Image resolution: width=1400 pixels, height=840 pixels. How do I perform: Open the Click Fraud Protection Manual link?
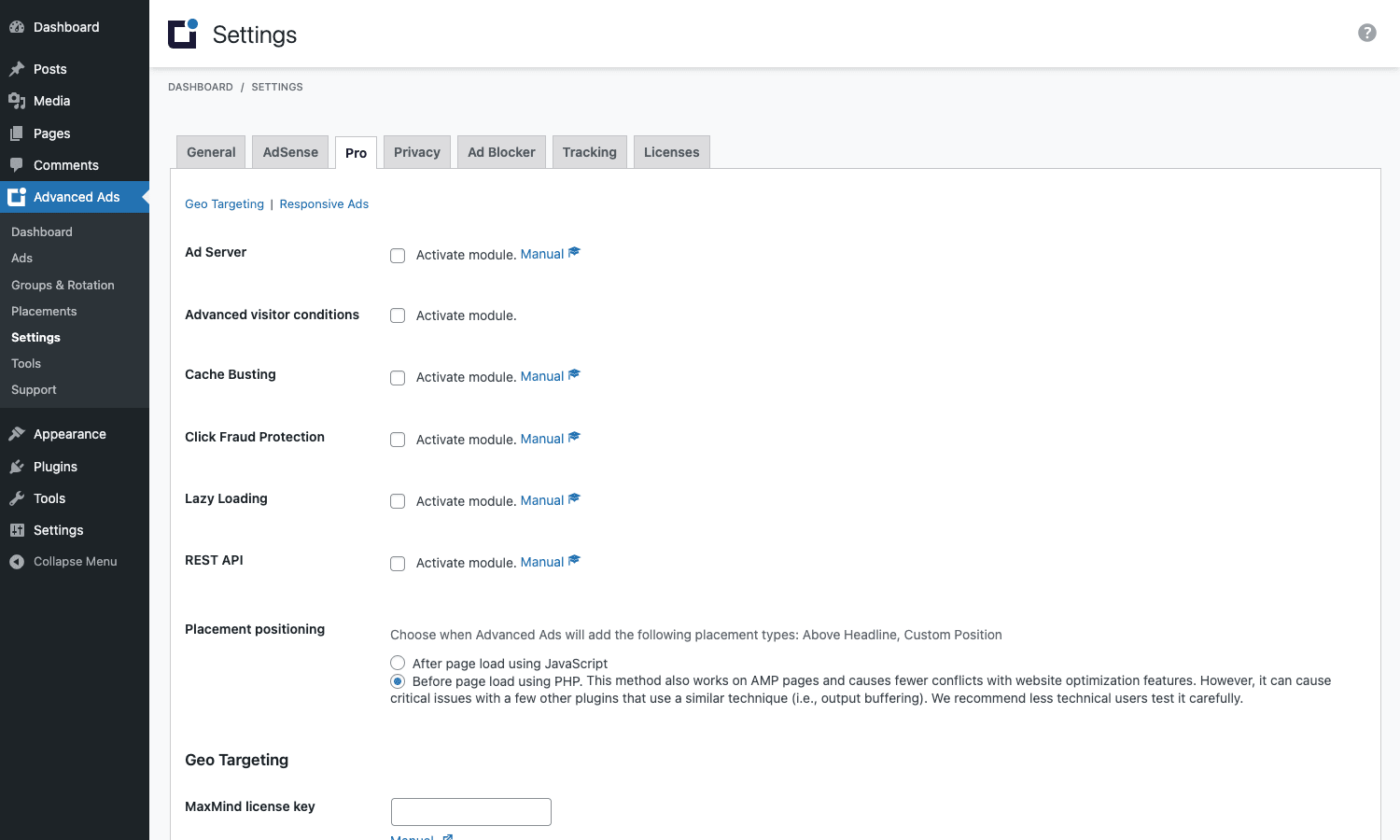tap(541, 439)
